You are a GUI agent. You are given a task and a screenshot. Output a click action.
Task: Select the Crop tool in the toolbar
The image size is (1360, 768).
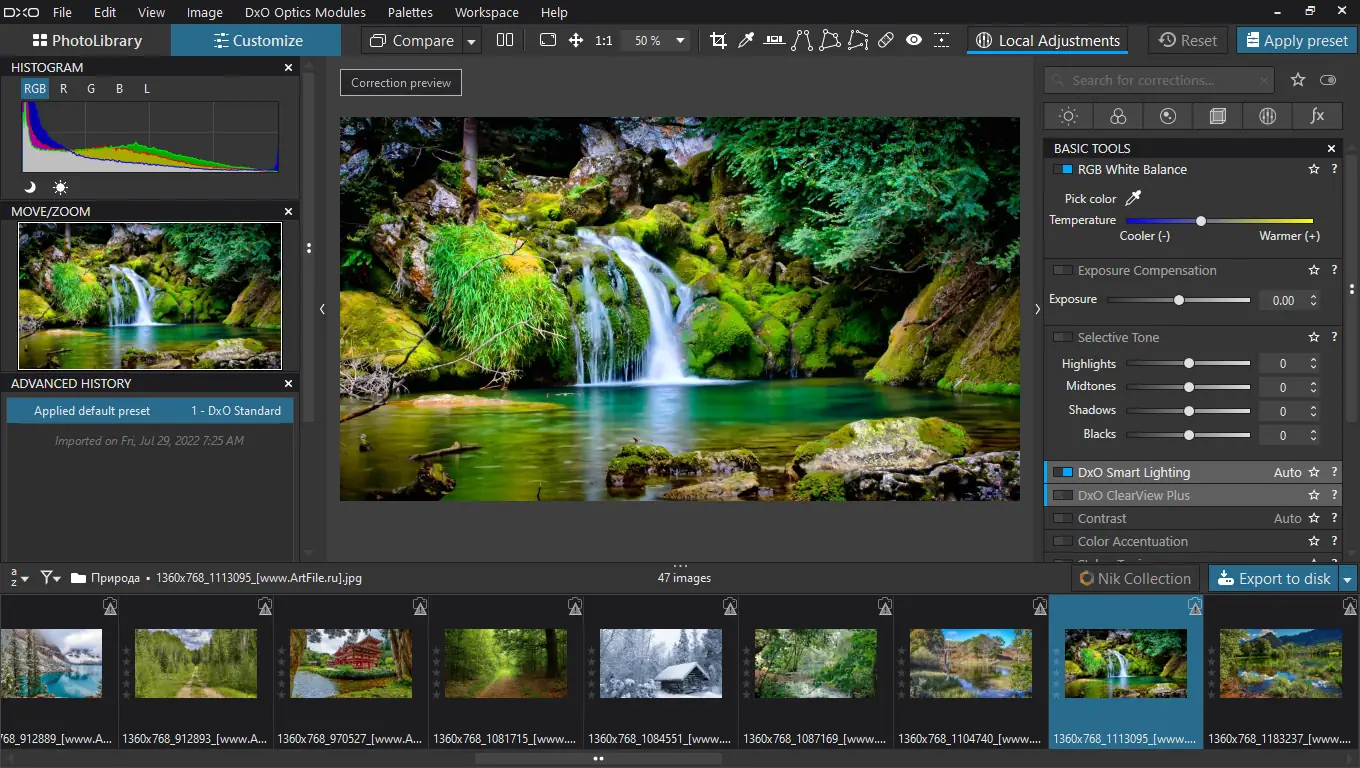pos(718,41)
